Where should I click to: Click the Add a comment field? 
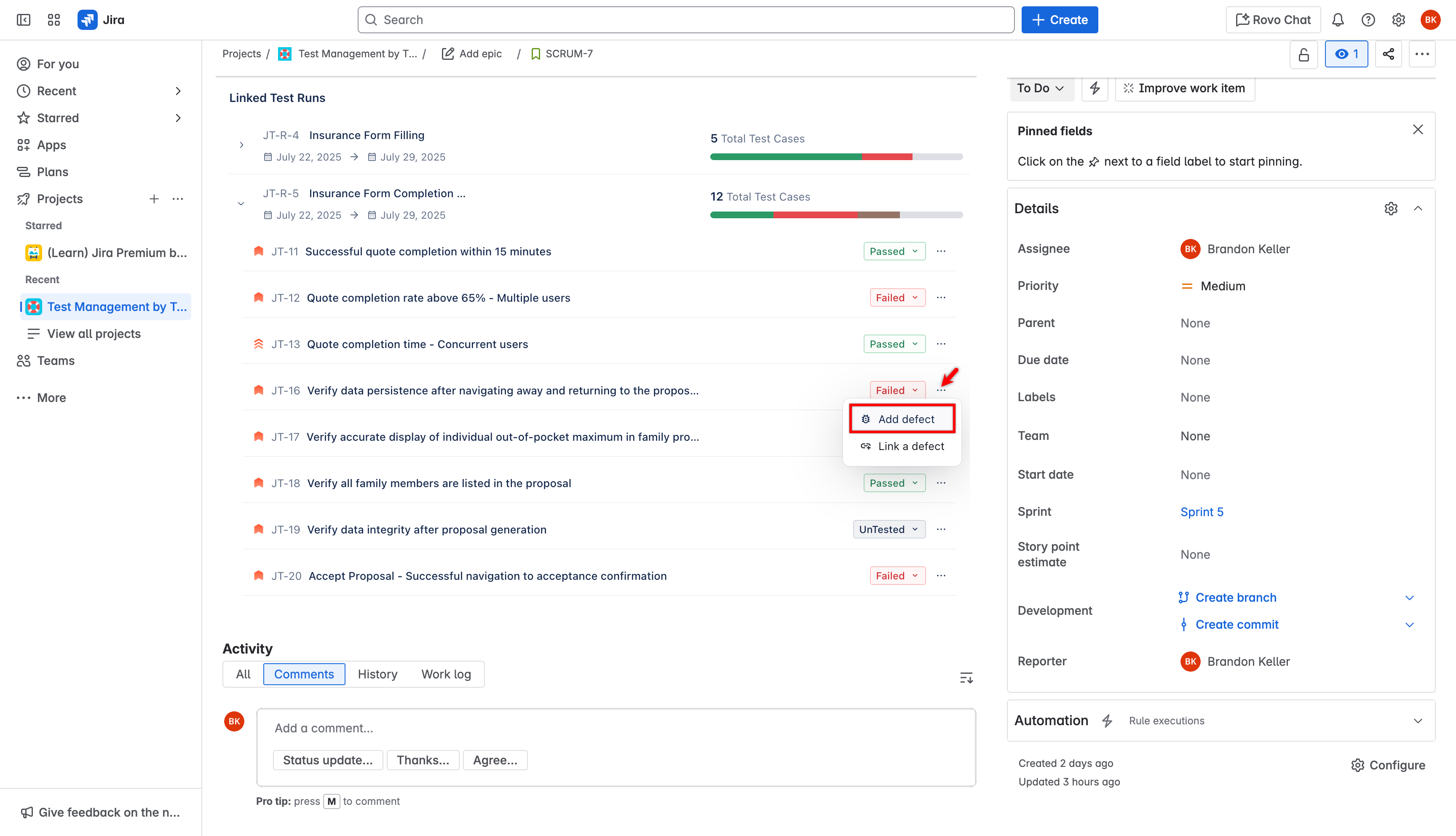point(615,728)
